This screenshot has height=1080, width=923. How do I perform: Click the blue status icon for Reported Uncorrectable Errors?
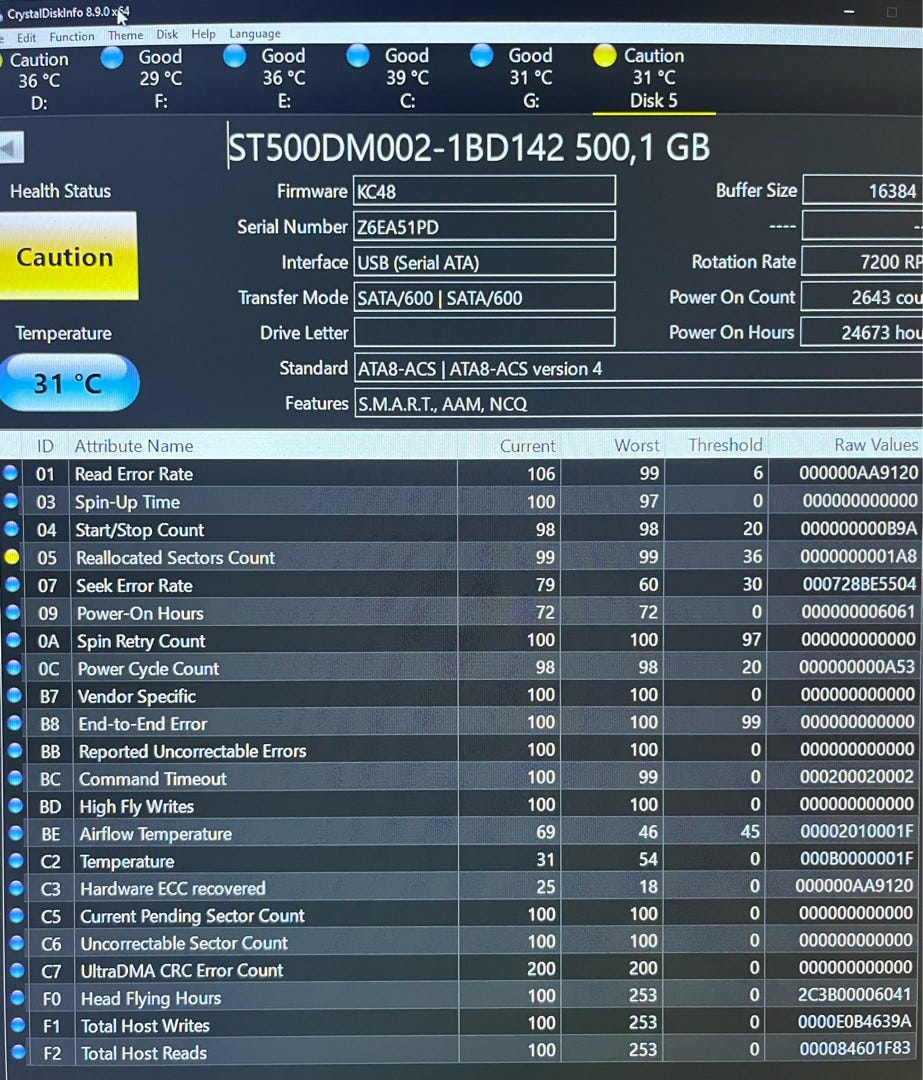[14, 750]
